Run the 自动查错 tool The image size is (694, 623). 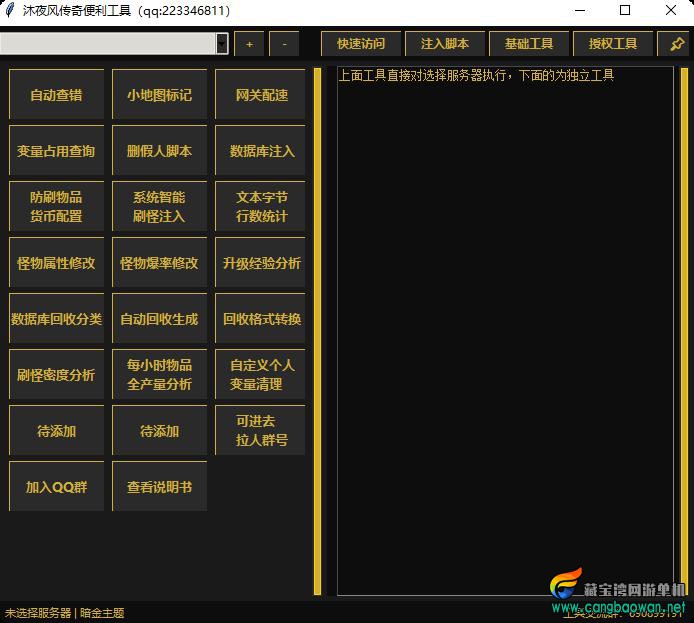click(x=56, y=94)
